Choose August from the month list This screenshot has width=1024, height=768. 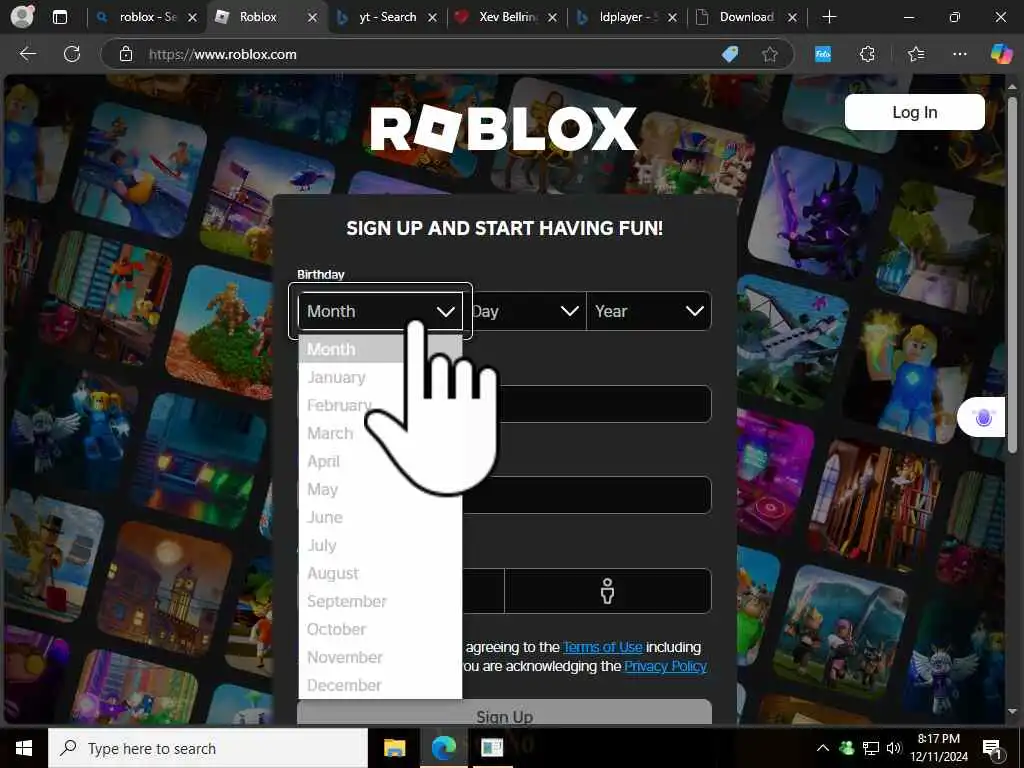380,573
